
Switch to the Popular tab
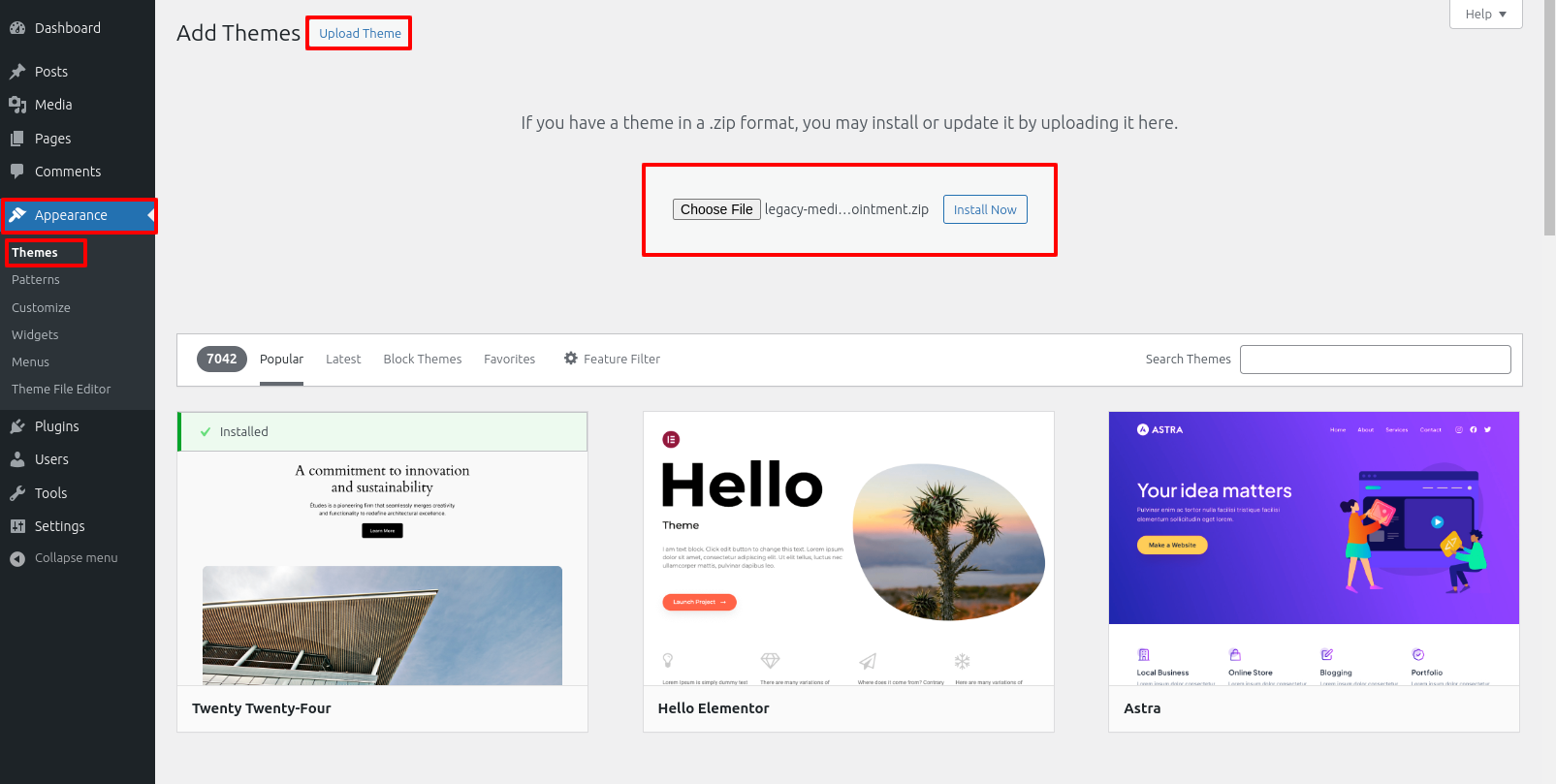[281, 359]
